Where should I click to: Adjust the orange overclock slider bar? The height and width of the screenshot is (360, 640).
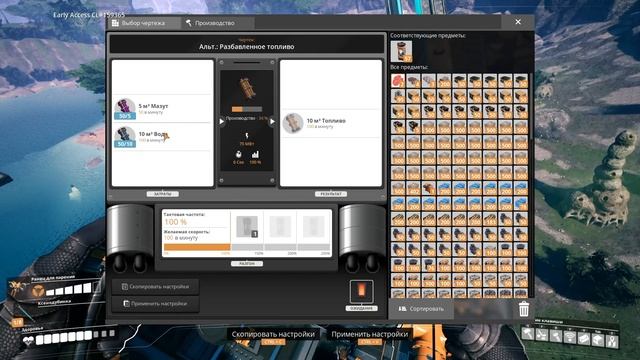click(197, 247)
